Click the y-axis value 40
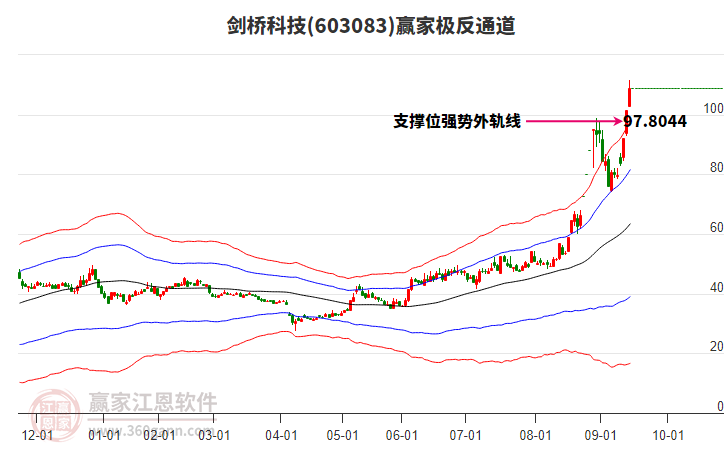Image resolution: width=726 pixels, height=450 pixels. point(716,288)
